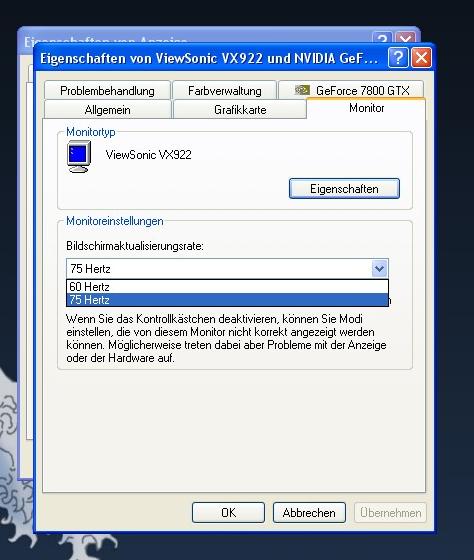
Task: Close the ViewSonic VX922 properties dialog
Action: click(x=421, y=57)
